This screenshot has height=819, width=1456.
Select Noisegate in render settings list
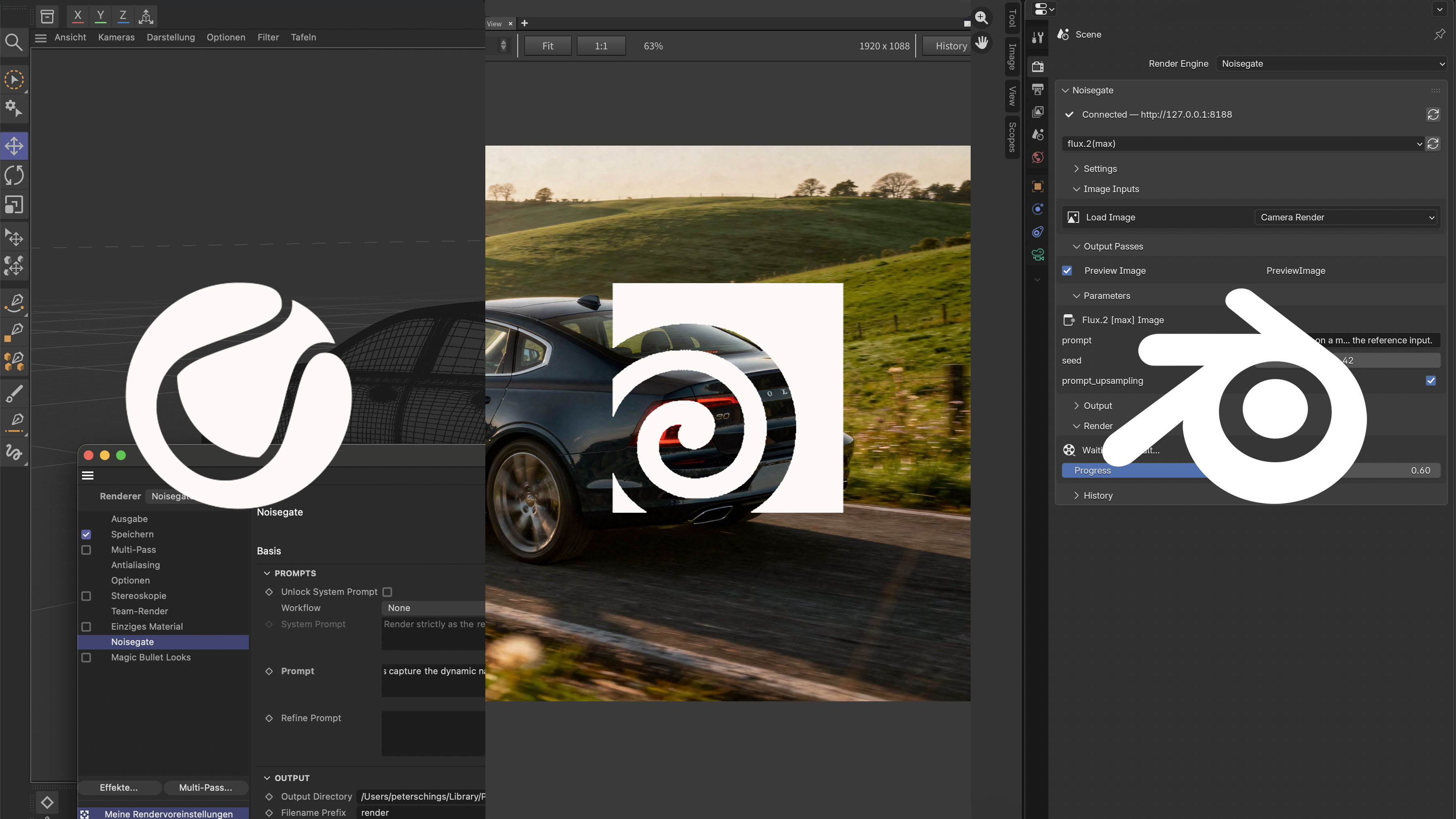coord(132,642)
